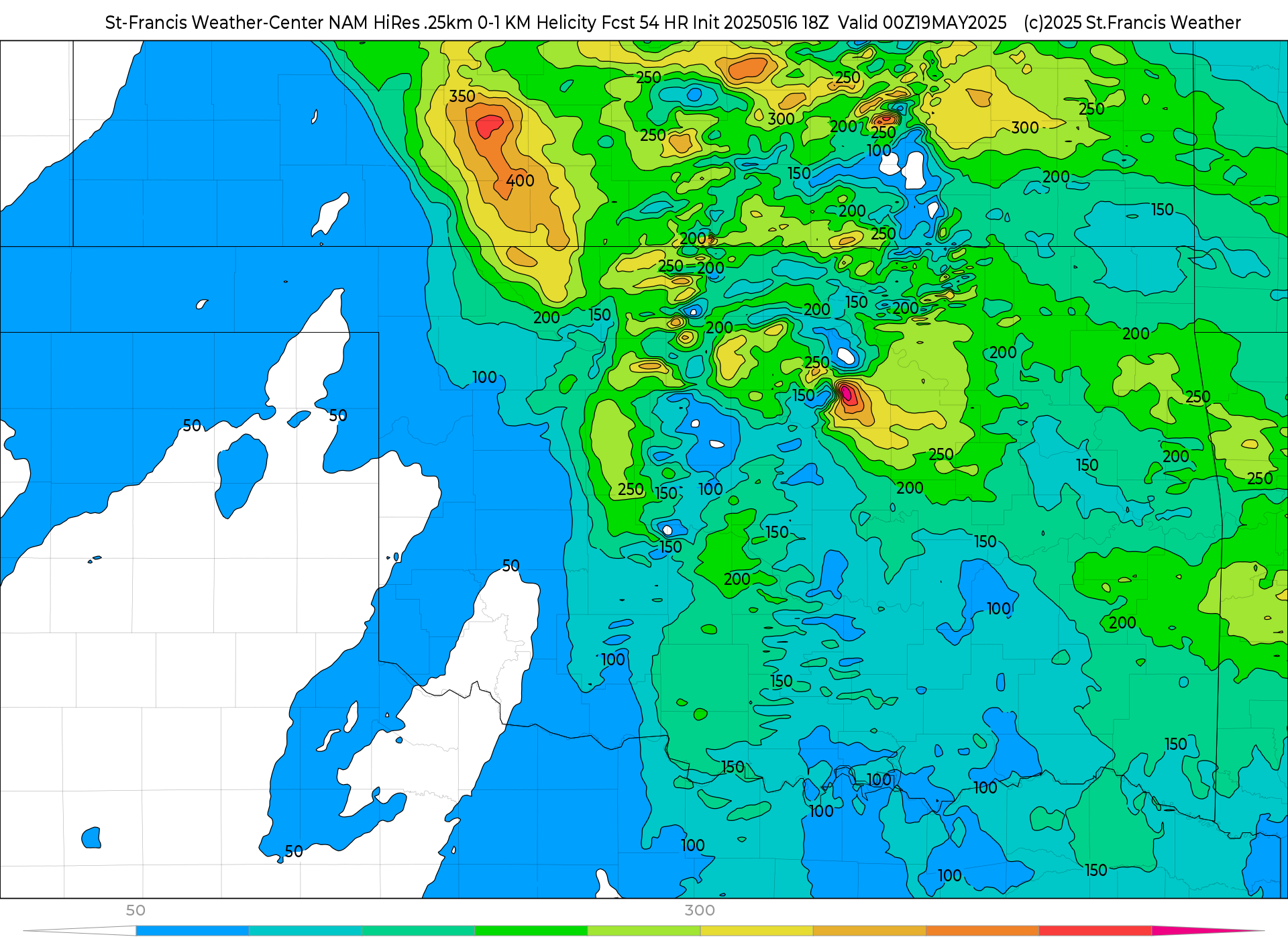1288x939 pixels.
Task: Click the gray "300" legend label
Action: [700, 910]
